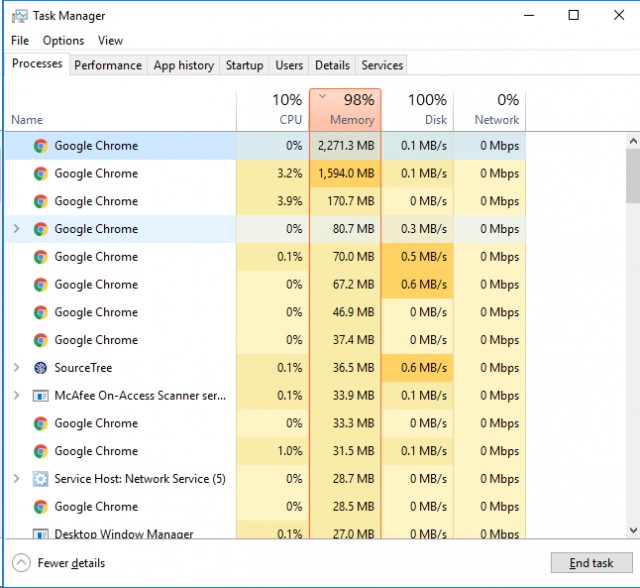The height and width of the screenshot is (588, 640).
Task: Click the Chrome icon in the 1,594.0 MB row
Action: (40, 174)
